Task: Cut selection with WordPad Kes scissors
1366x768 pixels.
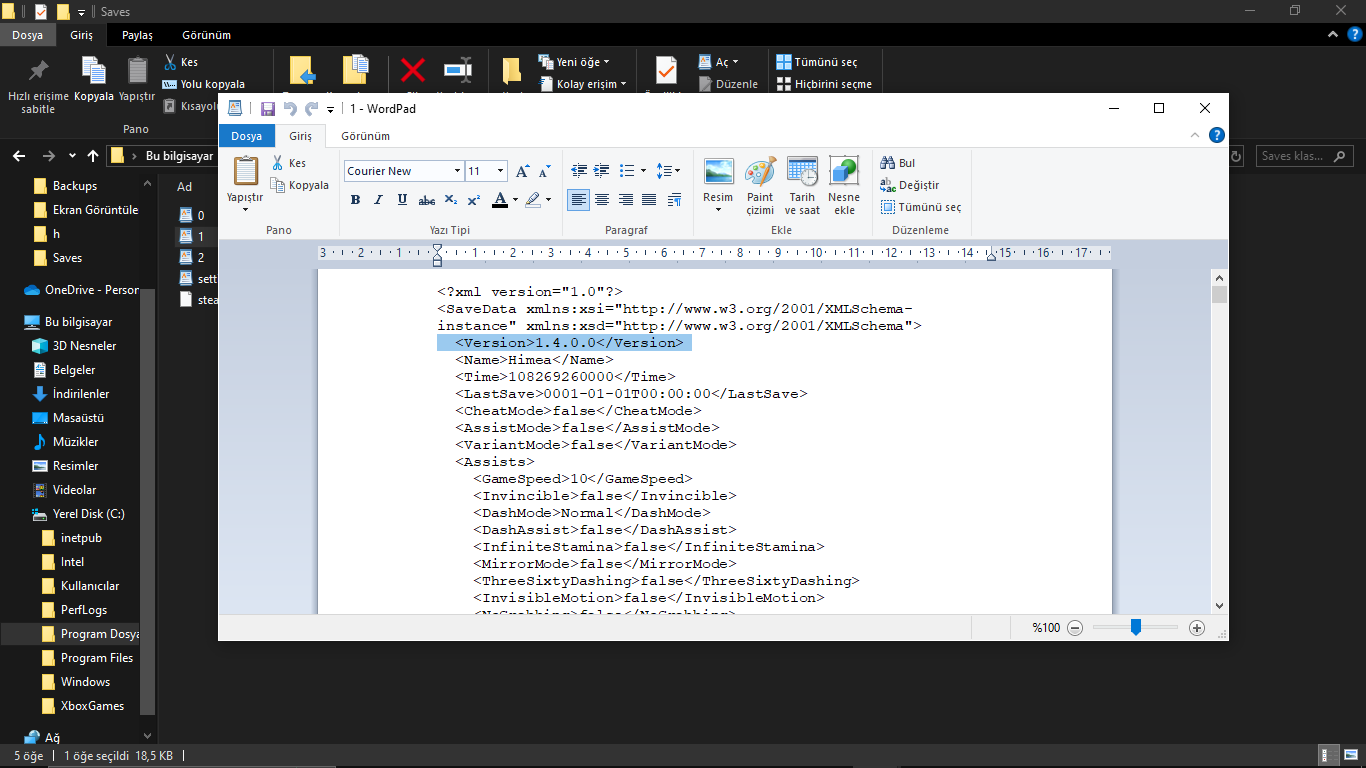Action: click(289, 163)
